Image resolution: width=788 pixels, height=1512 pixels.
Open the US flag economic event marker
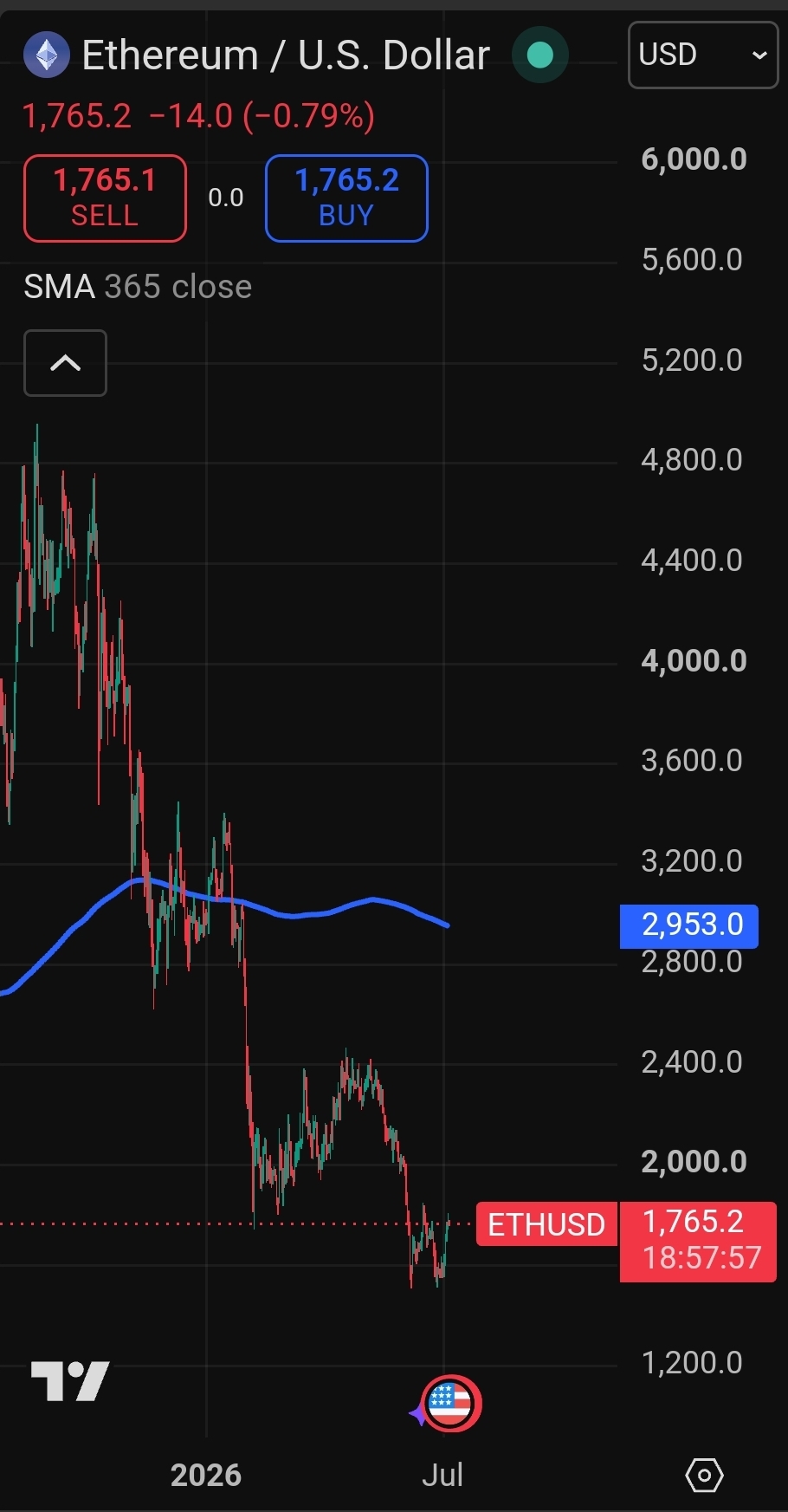tap(450, 1404)
